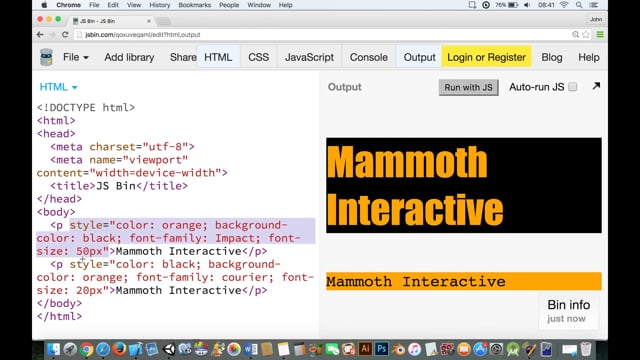Open the Bin info panel
640x360 pixels.
tap(569, 311)
